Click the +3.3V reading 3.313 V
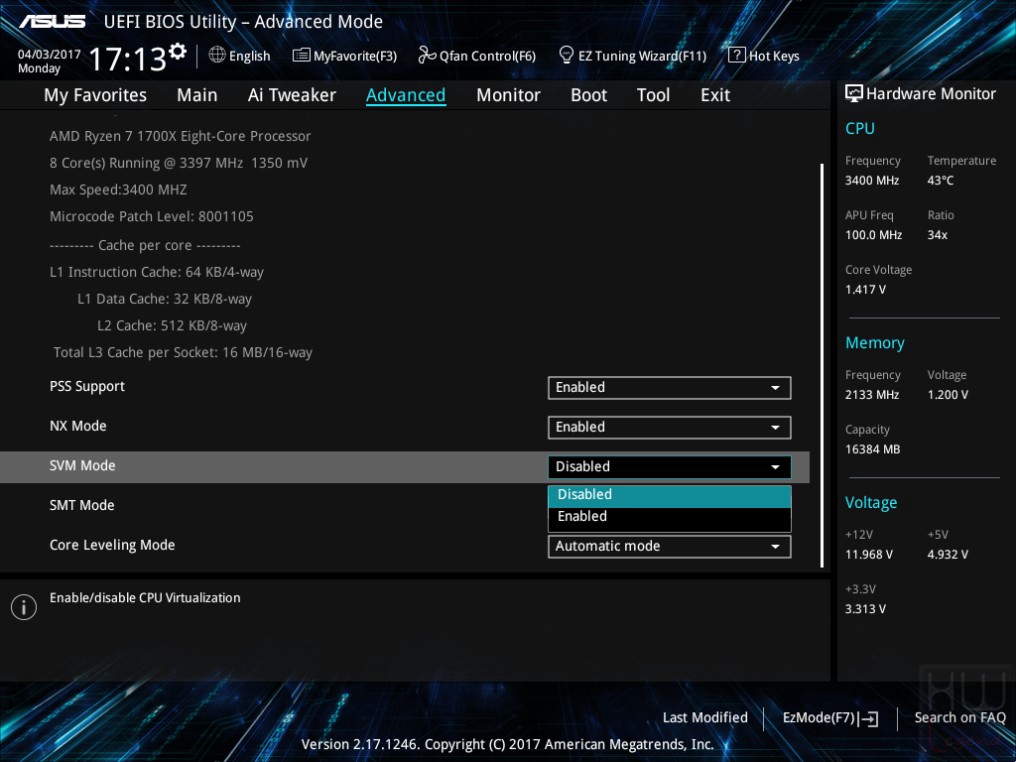This screenshot has height=762, width=1016. (x=865, y=609)
